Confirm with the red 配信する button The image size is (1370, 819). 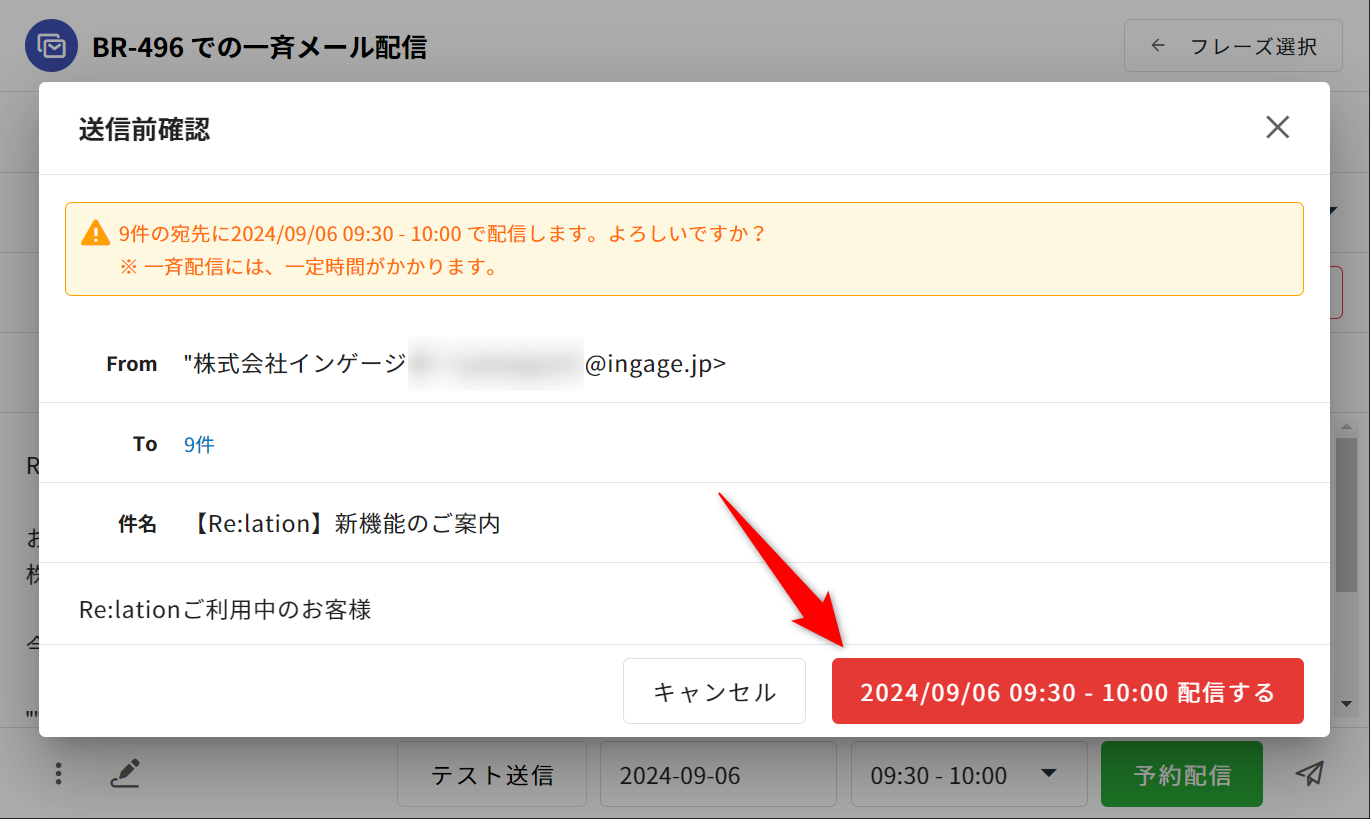coord(1067,691)
